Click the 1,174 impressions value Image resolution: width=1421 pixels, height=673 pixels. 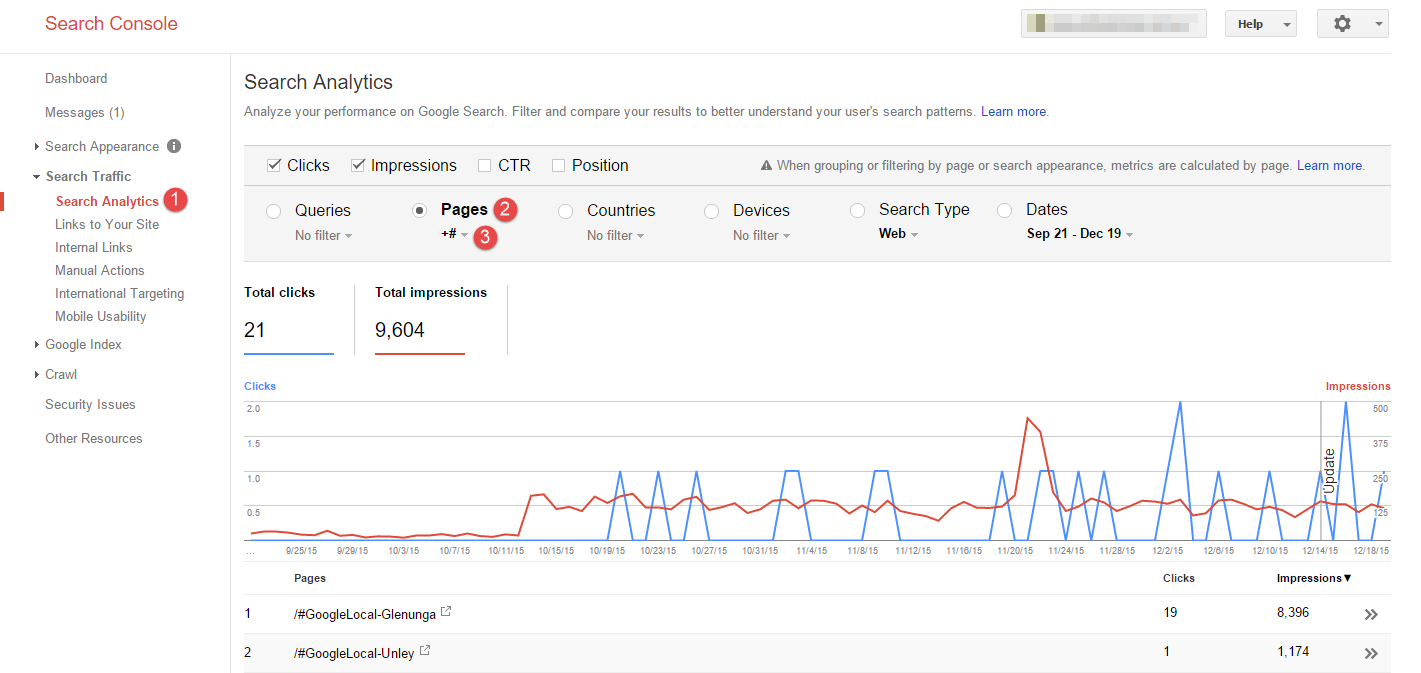tap(1293, 652)
